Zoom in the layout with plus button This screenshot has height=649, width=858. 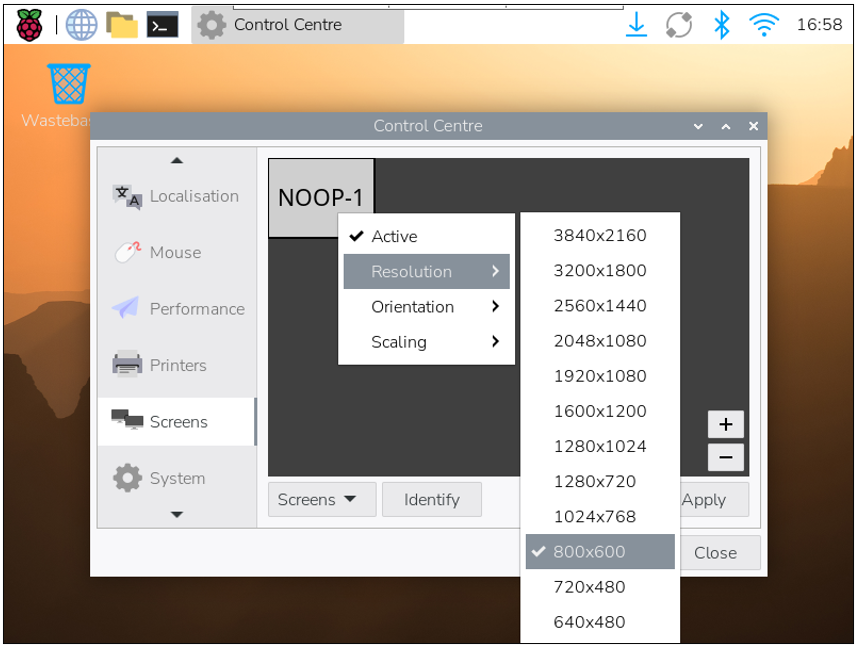726,424
